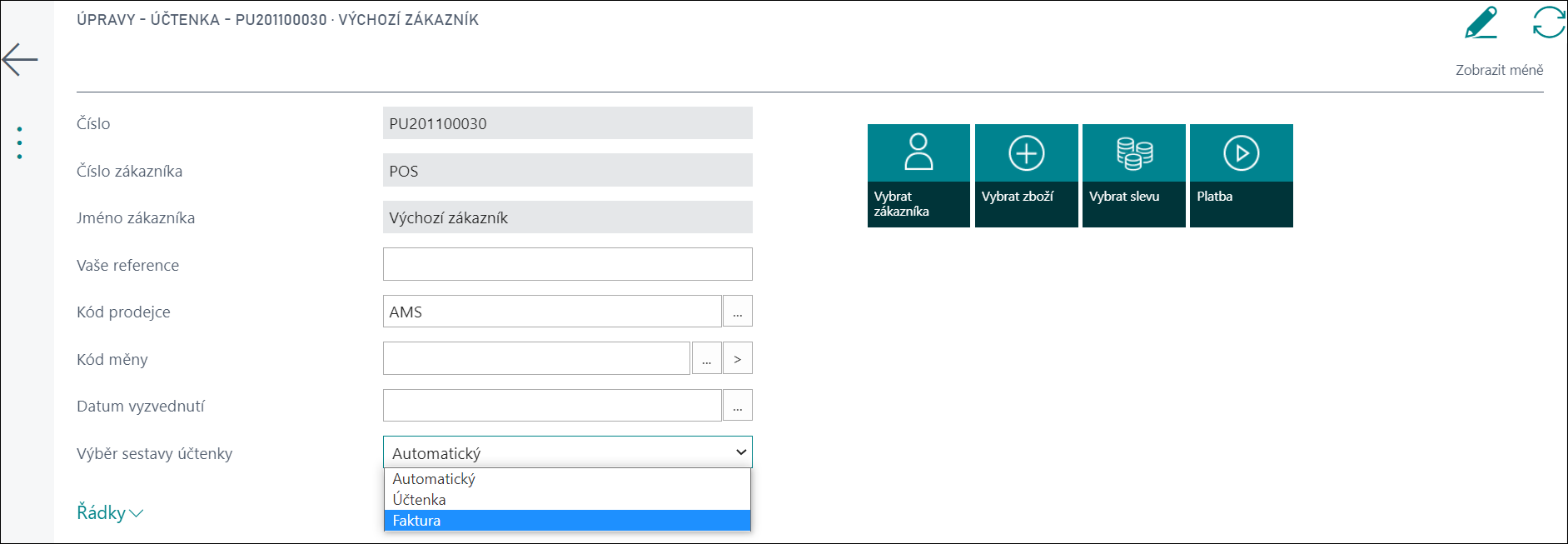Open date picker for Datum vyzvednutí
Image resolution: width=1568 pixels, height=544 pixels.
738,406
